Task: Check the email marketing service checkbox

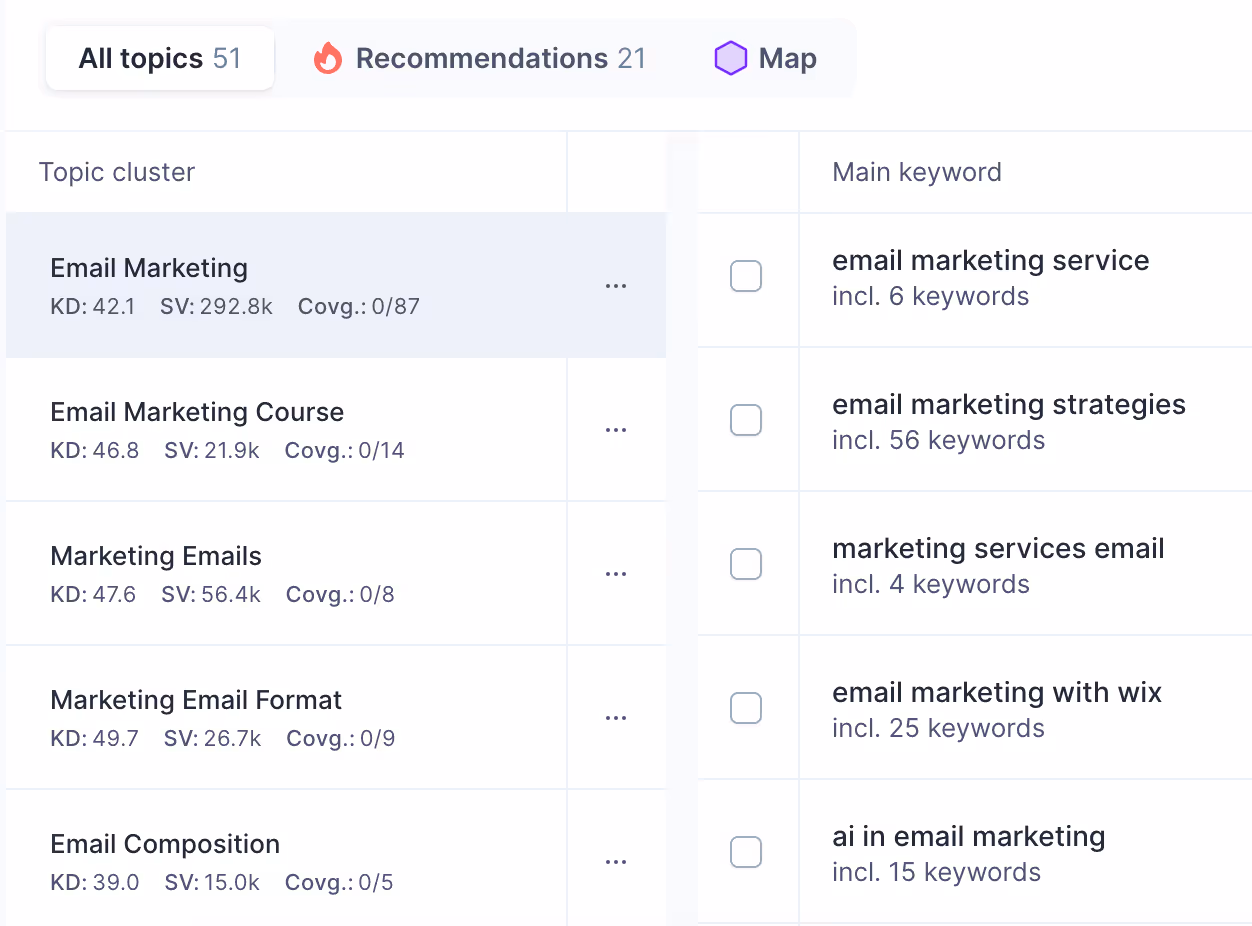Action: click(746, 276)
